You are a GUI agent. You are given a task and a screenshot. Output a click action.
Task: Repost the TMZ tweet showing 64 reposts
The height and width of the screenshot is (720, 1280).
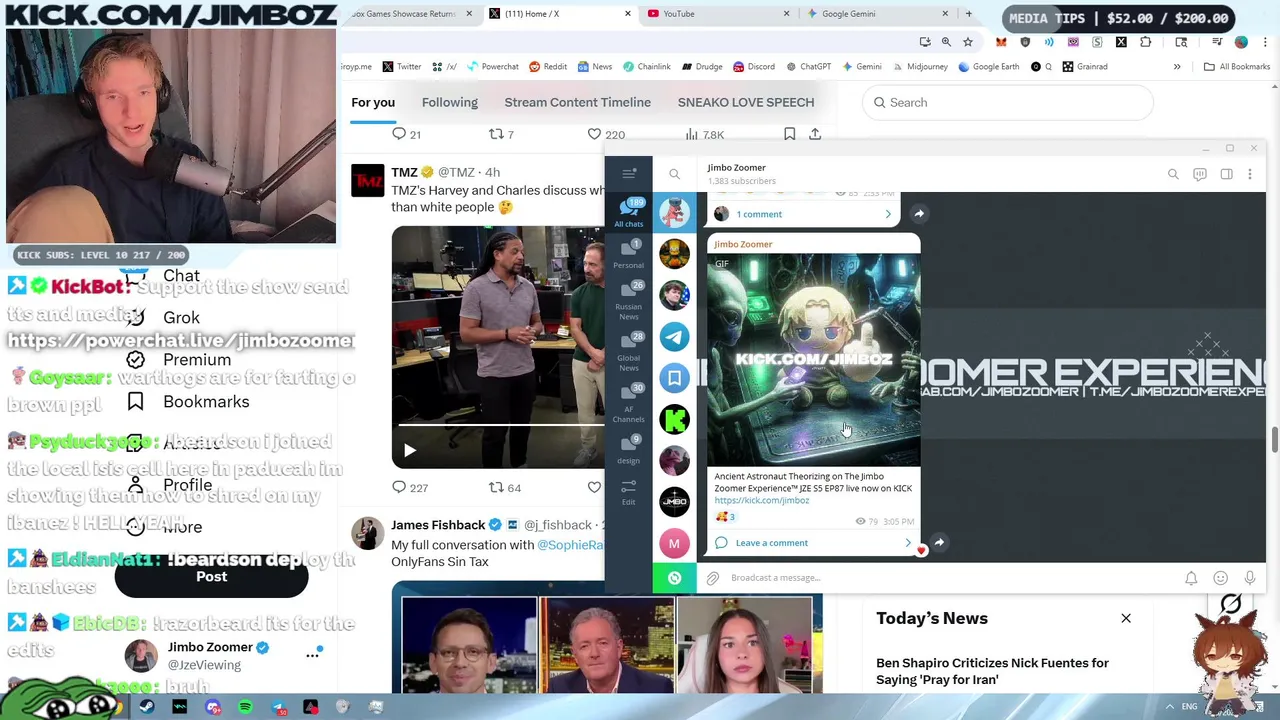[504, 487]
